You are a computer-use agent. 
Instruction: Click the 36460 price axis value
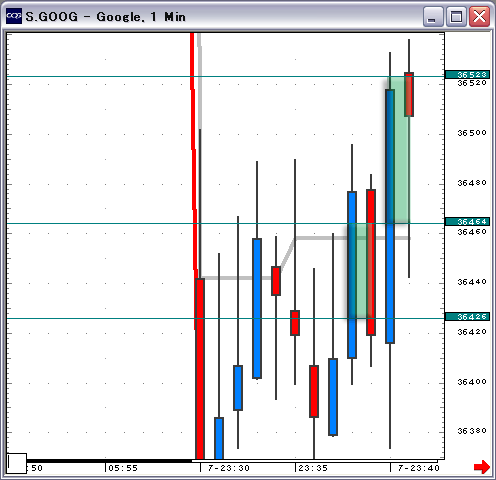[472, 231]
